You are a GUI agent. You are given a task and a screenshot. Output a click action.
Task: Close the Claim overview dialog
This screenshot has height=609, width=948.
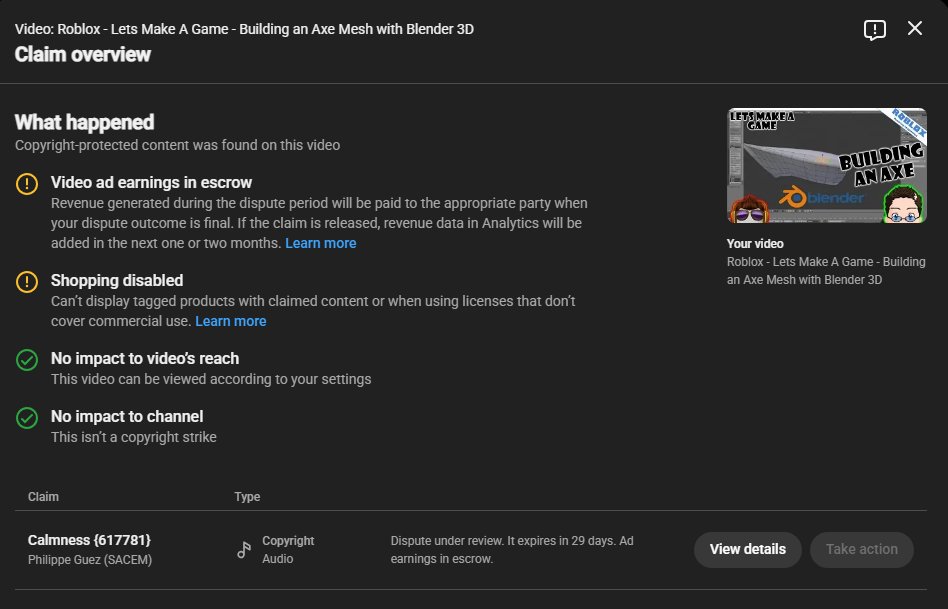click(915, 28)
